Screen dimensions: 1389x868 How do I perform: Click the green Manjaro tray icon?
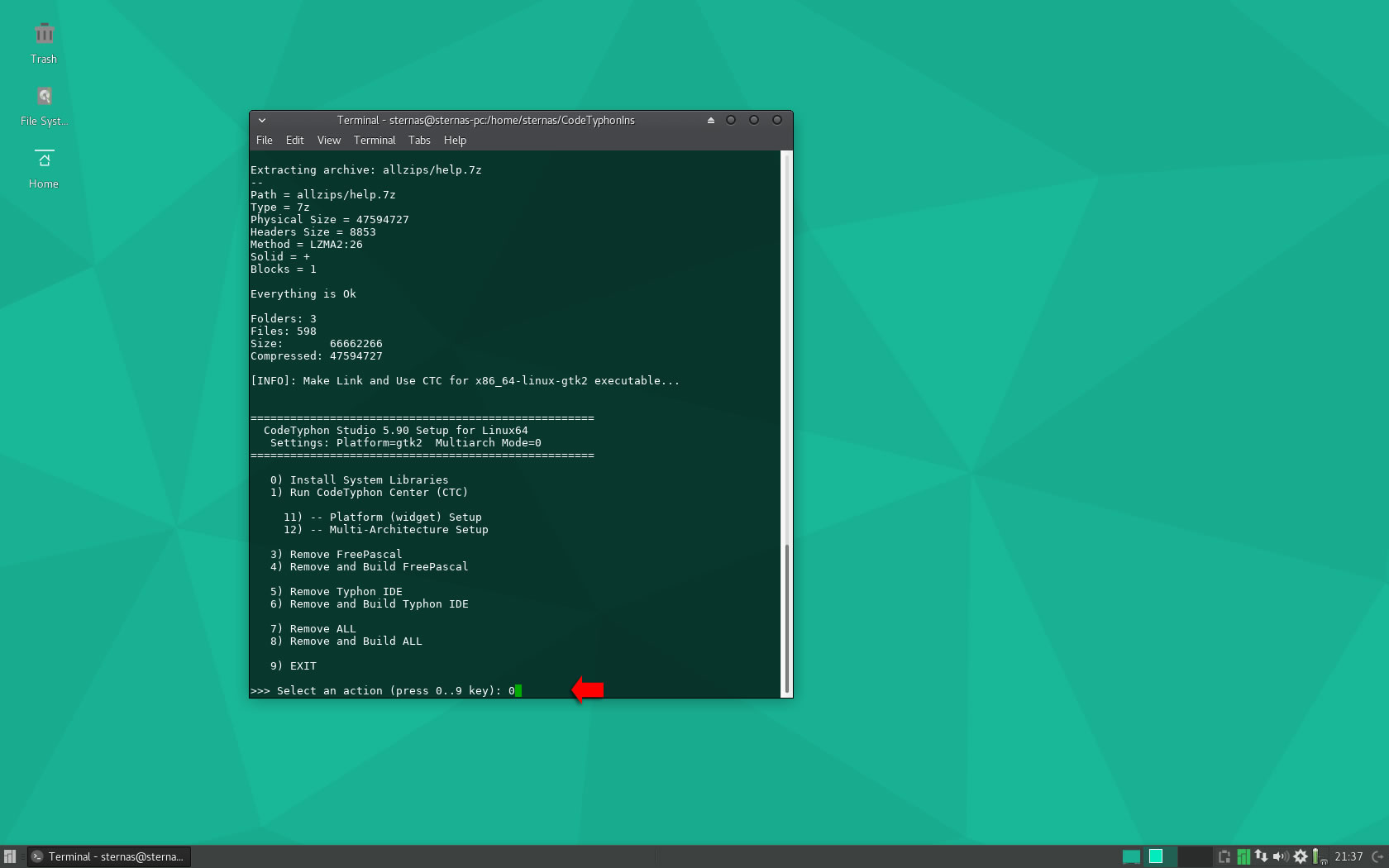click(x=1243, y=856)
